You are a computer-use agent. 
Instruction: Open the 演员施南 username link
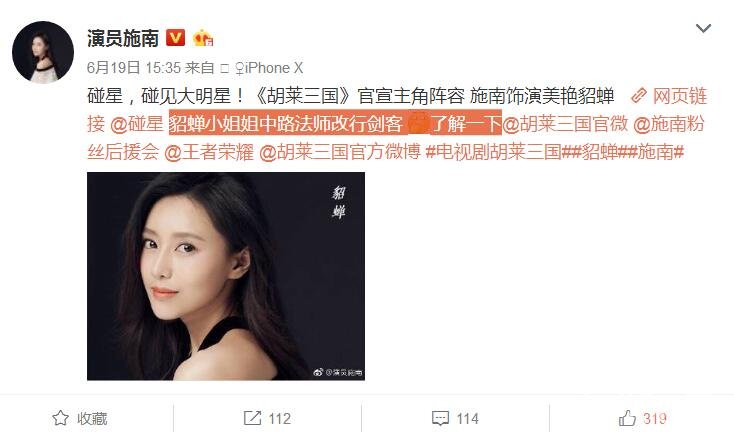(x=123, y=38)
